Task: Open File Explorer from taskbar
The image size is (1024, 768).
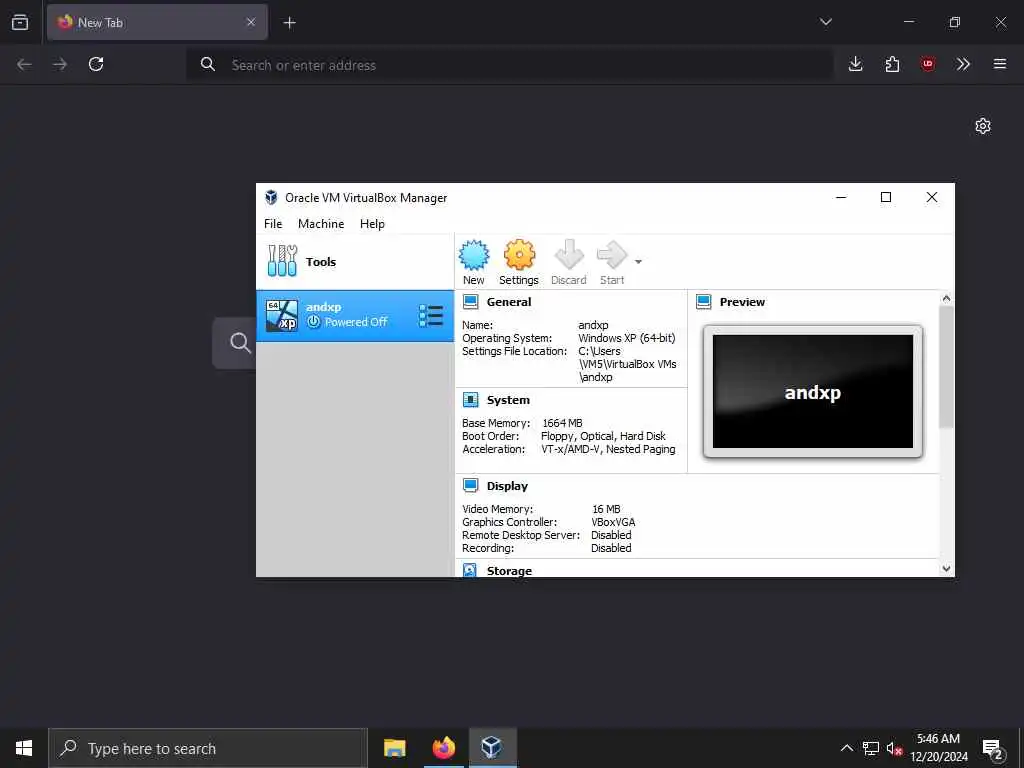Action: 394,748
